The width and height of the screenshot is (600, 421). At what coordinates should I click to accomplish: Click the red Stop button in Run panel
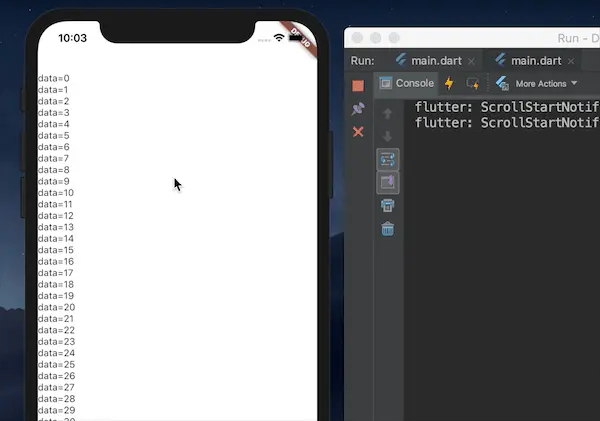(358, 86)
